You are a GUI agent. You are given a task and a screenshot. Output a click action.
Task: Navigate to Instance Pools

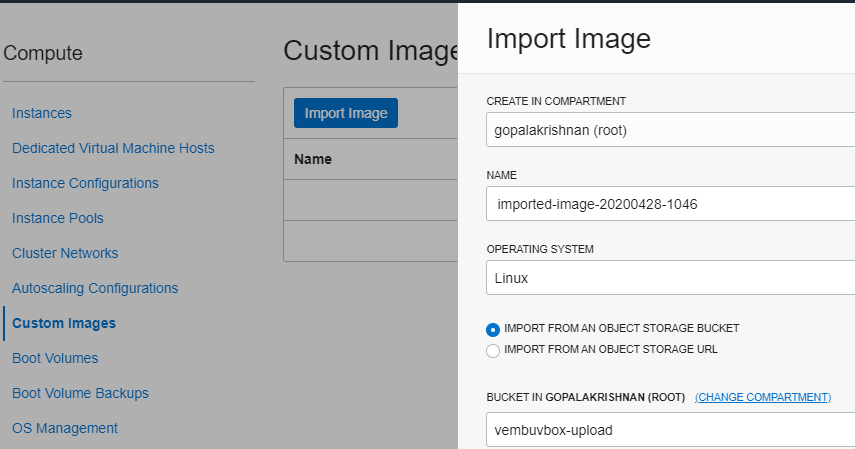[58, 218]
